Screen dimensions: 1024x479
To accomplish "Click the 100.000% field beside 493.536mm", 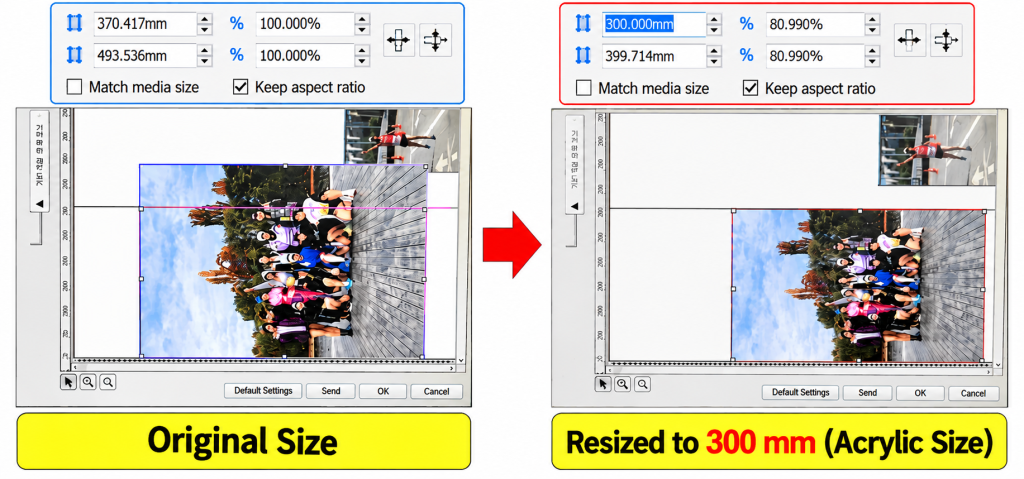I will click(x=306, y=56).
